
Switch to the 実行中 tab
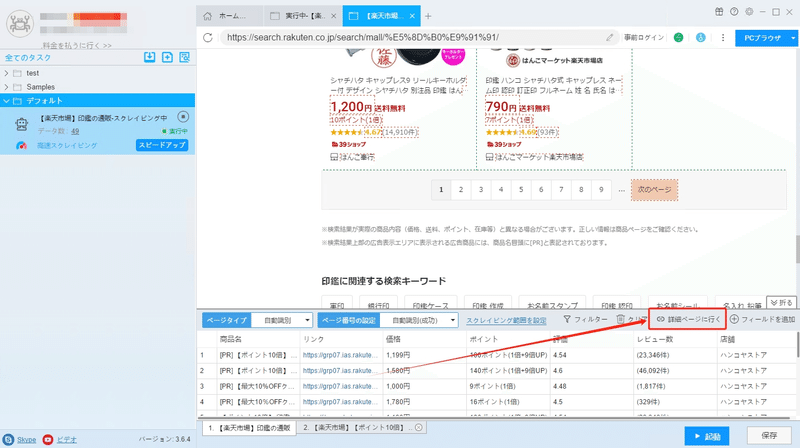click(304, 16)
